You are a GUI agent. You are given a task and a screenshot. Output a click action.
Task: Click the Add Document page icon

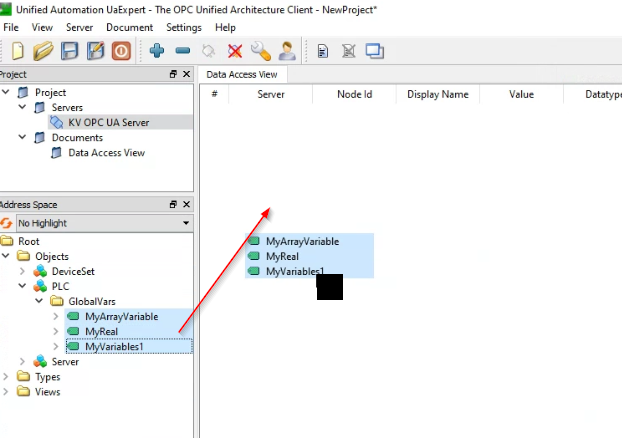(x=323, y=51)
